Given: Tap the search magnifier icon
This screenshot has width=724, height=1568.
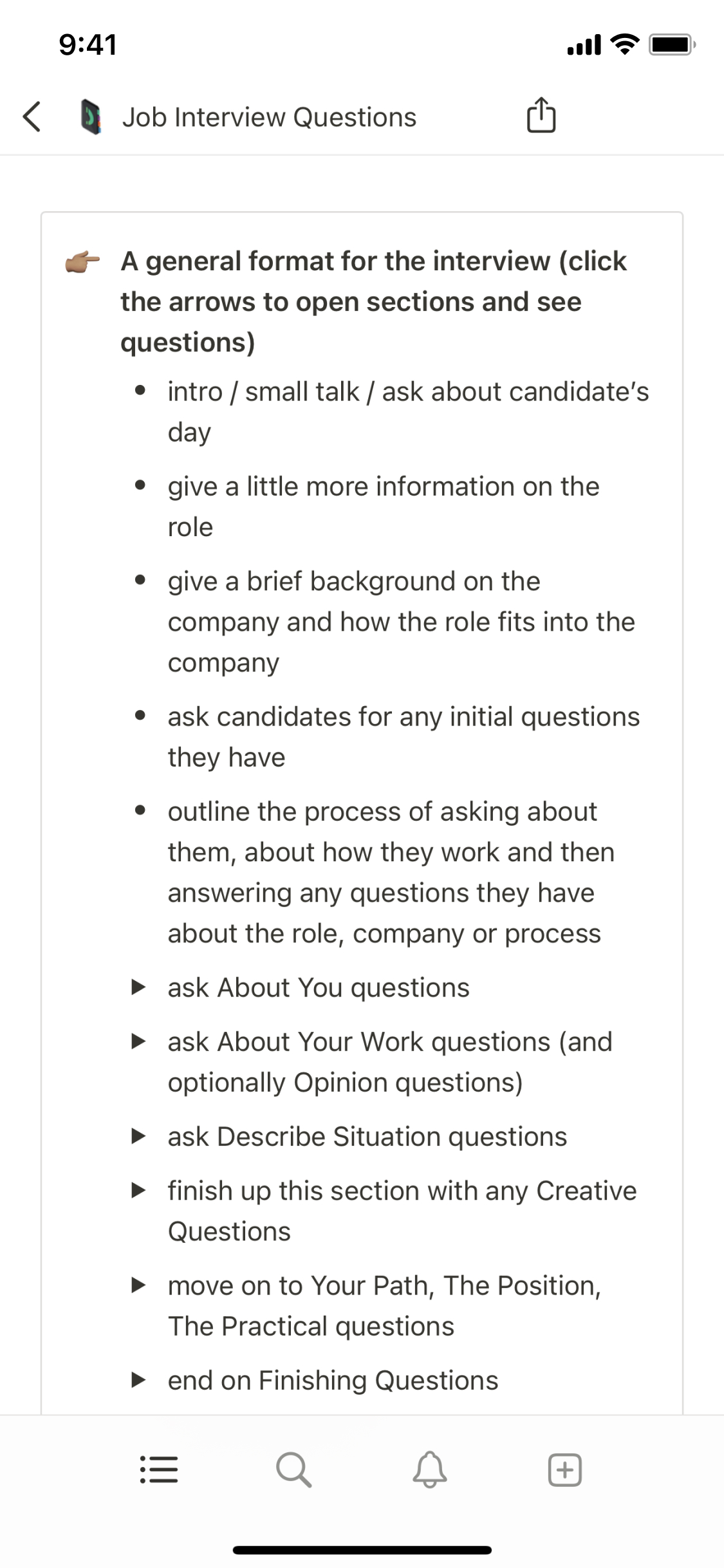Looking at the screenshot, I should (x=294, y=1470).
